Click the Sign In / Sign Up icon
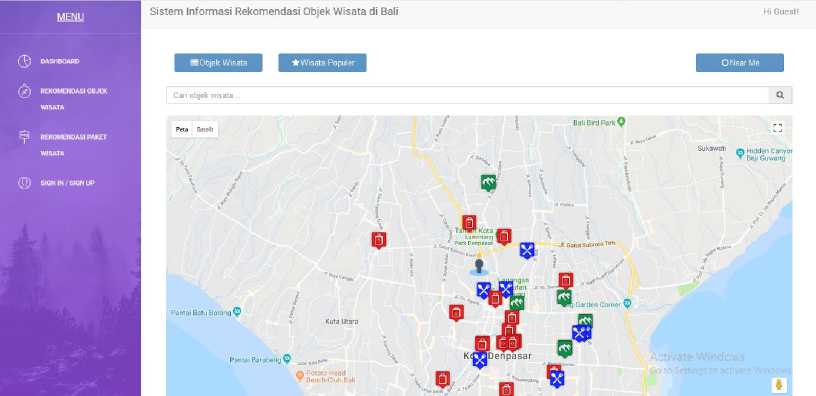This screenshot has width=816, height=396. [x=24, y=183]
